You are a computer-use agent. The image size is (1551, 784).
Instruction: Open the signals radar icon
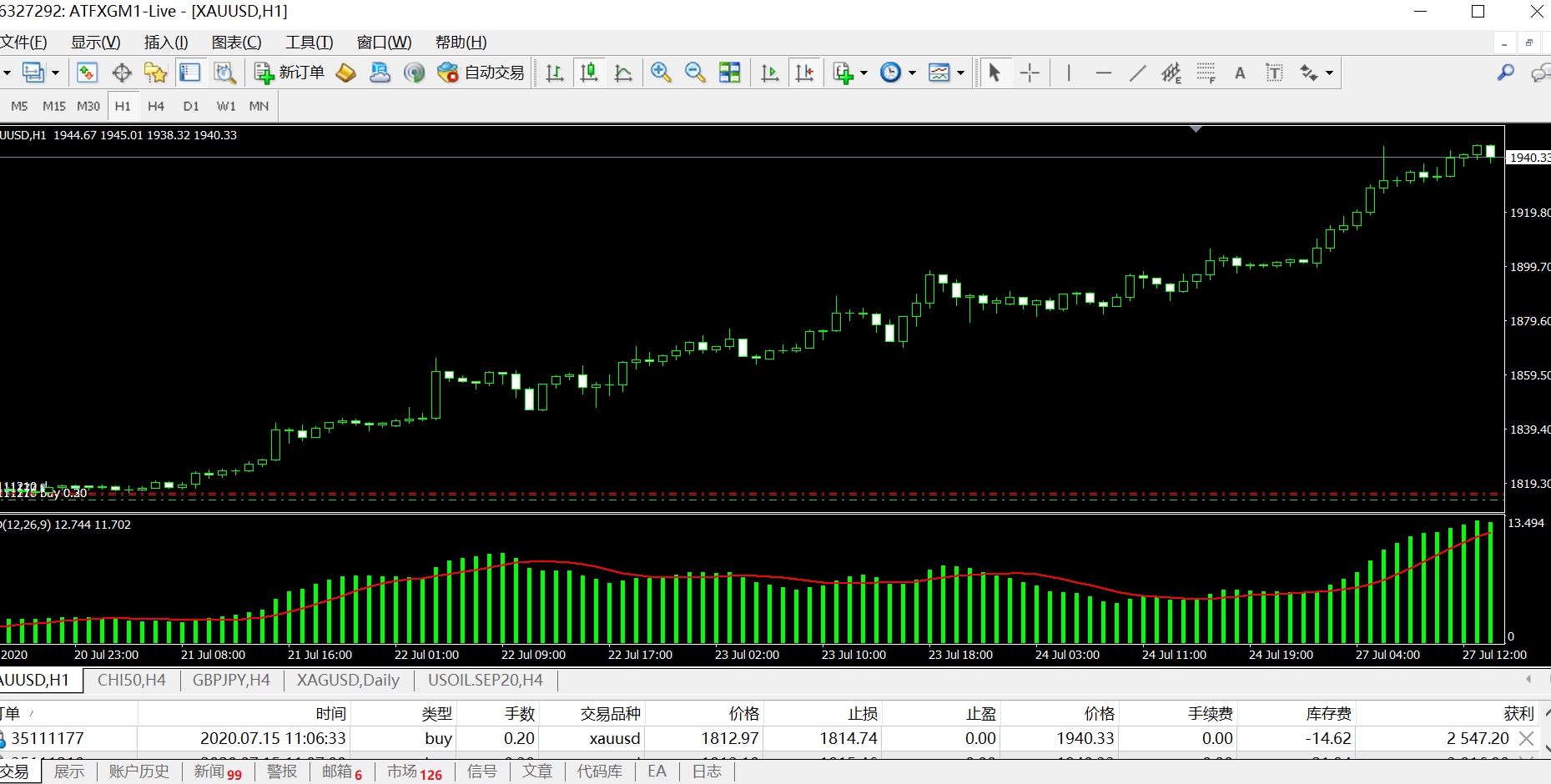pyautogui.click(x=414, y=73)
